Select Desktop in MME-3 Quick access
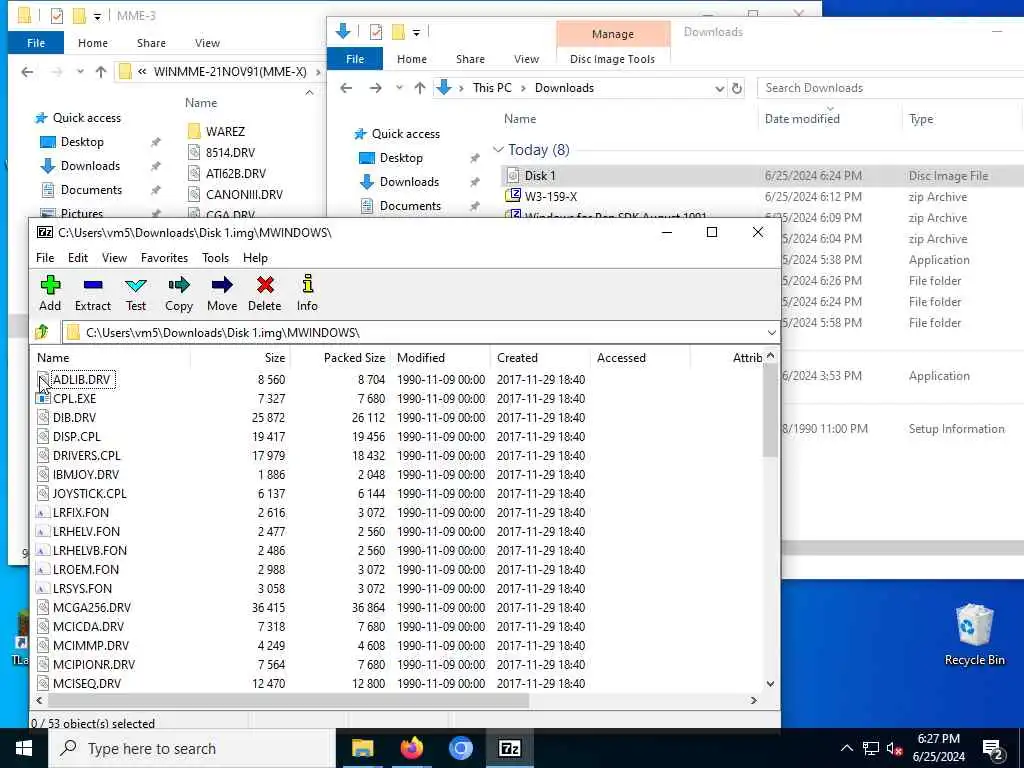 tap(82, 142)
